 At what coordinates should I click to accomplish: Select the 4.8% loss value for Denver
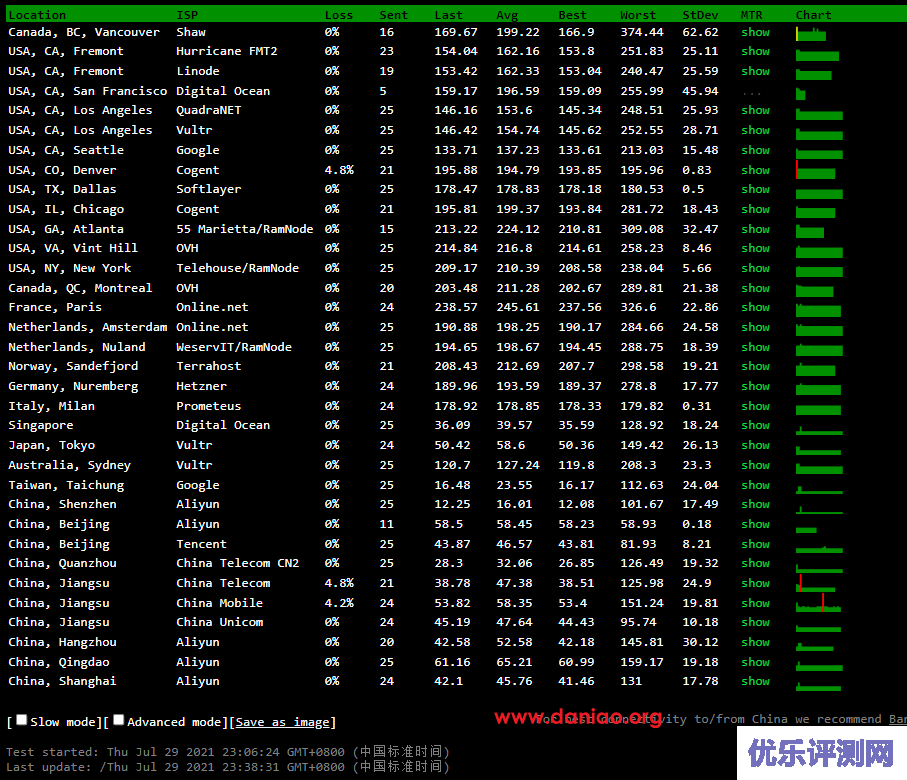[339, 170]
